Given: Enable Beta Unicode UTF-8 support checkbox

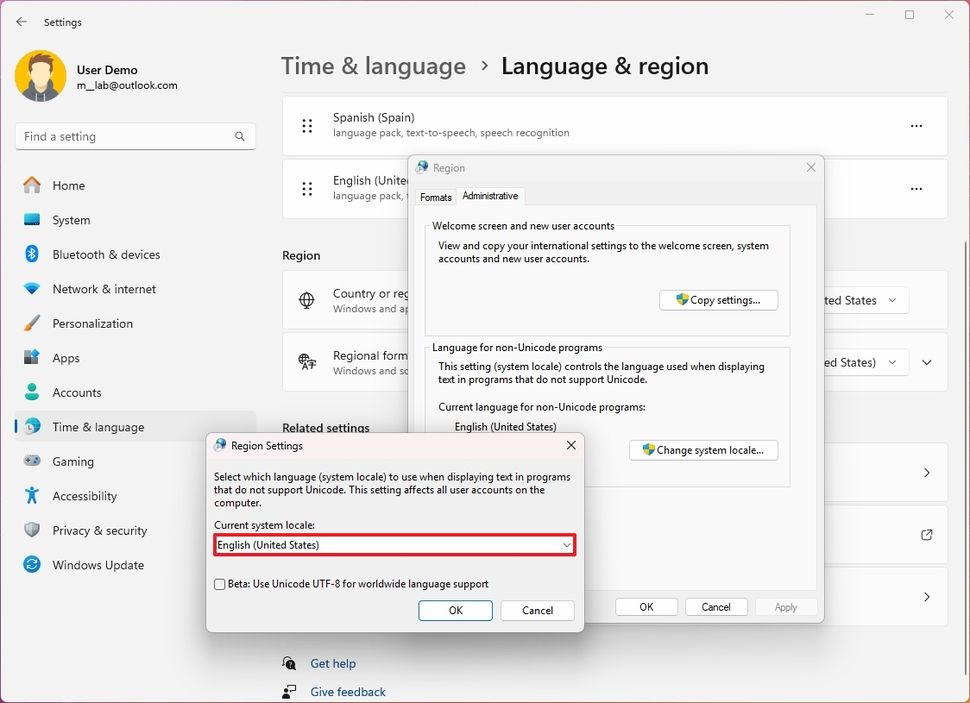Looking at the screenshot, I should pyautogui.click(x=219, y=584).
